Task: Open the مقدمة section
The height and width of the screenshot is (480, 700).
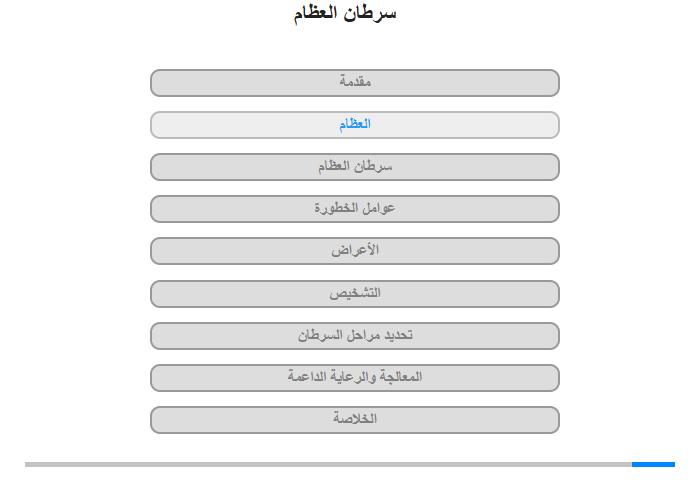Action: coord(355,83)
